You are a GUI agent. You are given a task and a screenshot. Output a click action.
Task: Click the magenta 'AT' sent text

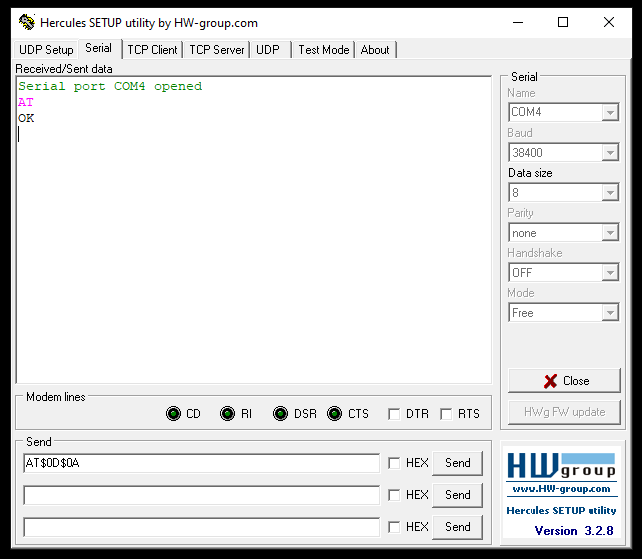point(25,102)
